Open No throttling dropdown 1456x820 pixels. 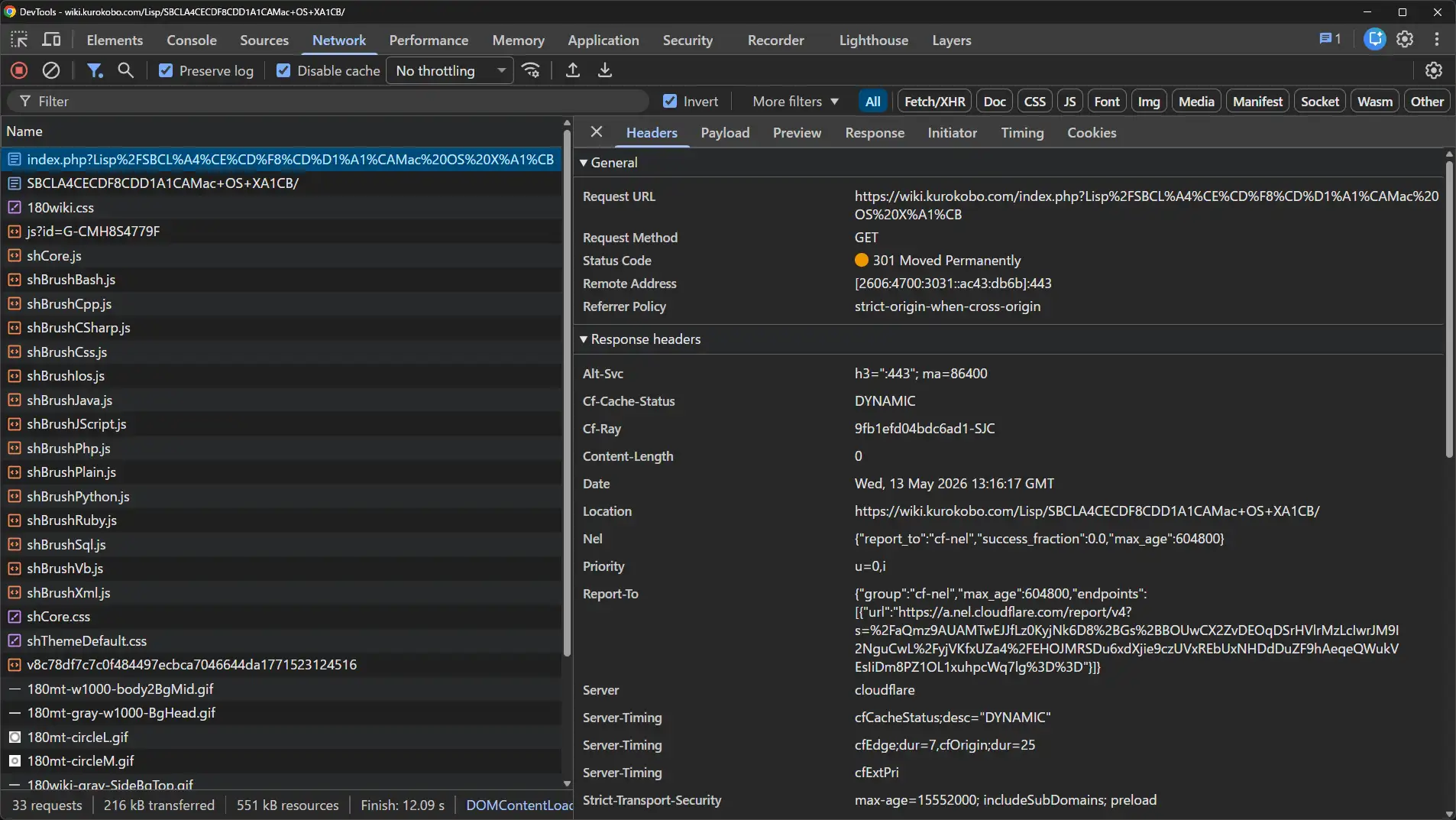450,70
